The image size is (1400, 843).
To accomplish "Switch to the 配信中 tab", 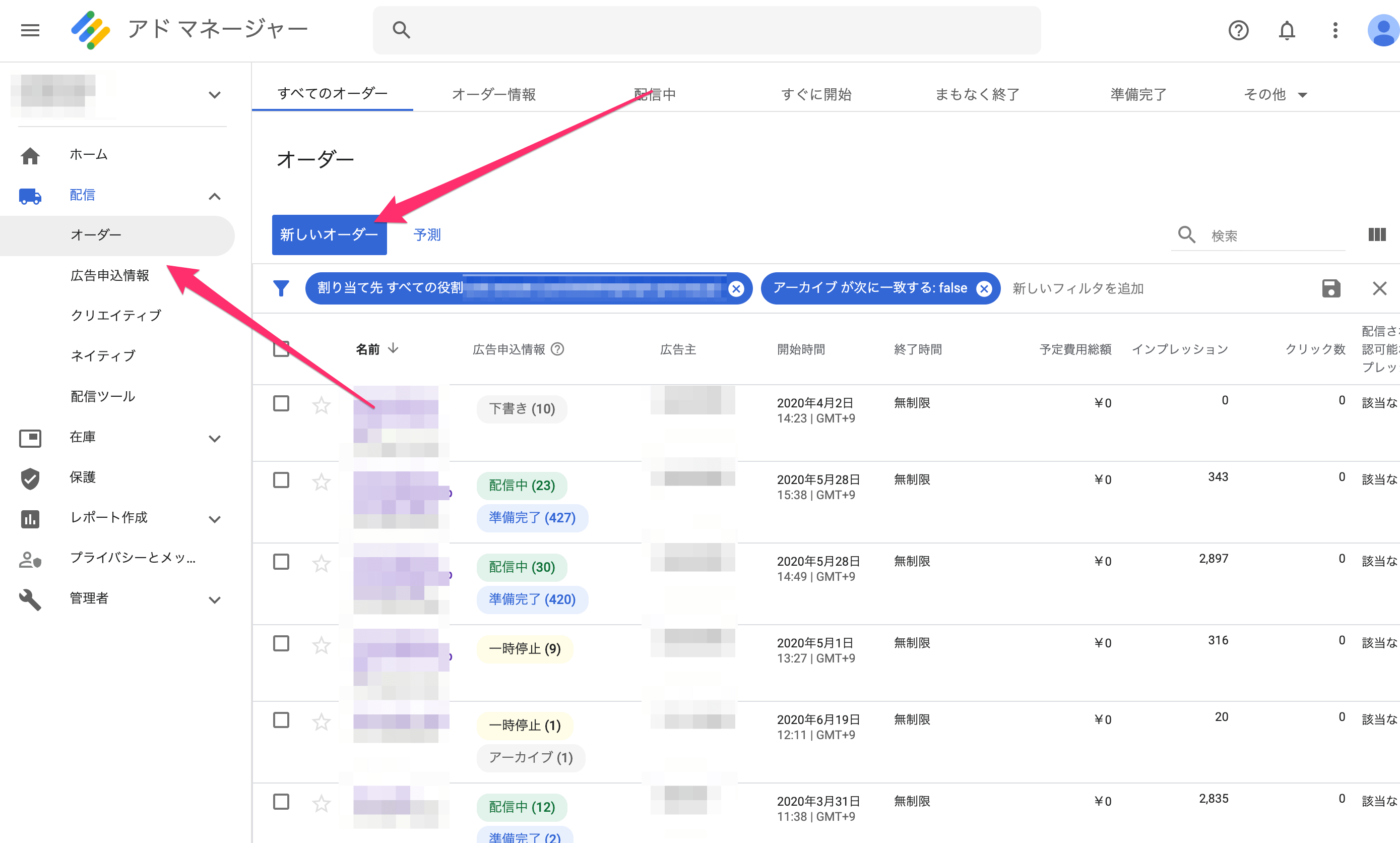I will (655, 94).
